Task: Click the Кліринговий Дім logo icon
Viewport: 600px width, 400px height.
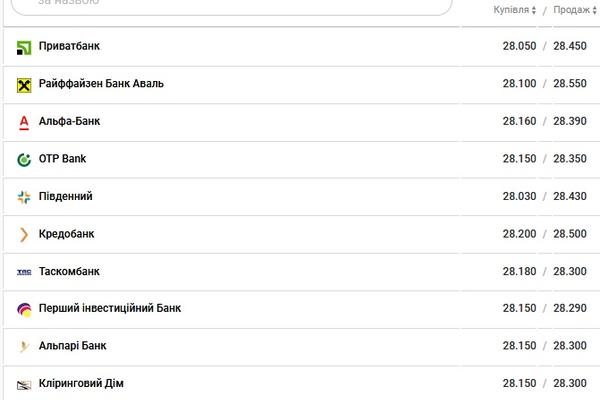Action: pos(24,385)
